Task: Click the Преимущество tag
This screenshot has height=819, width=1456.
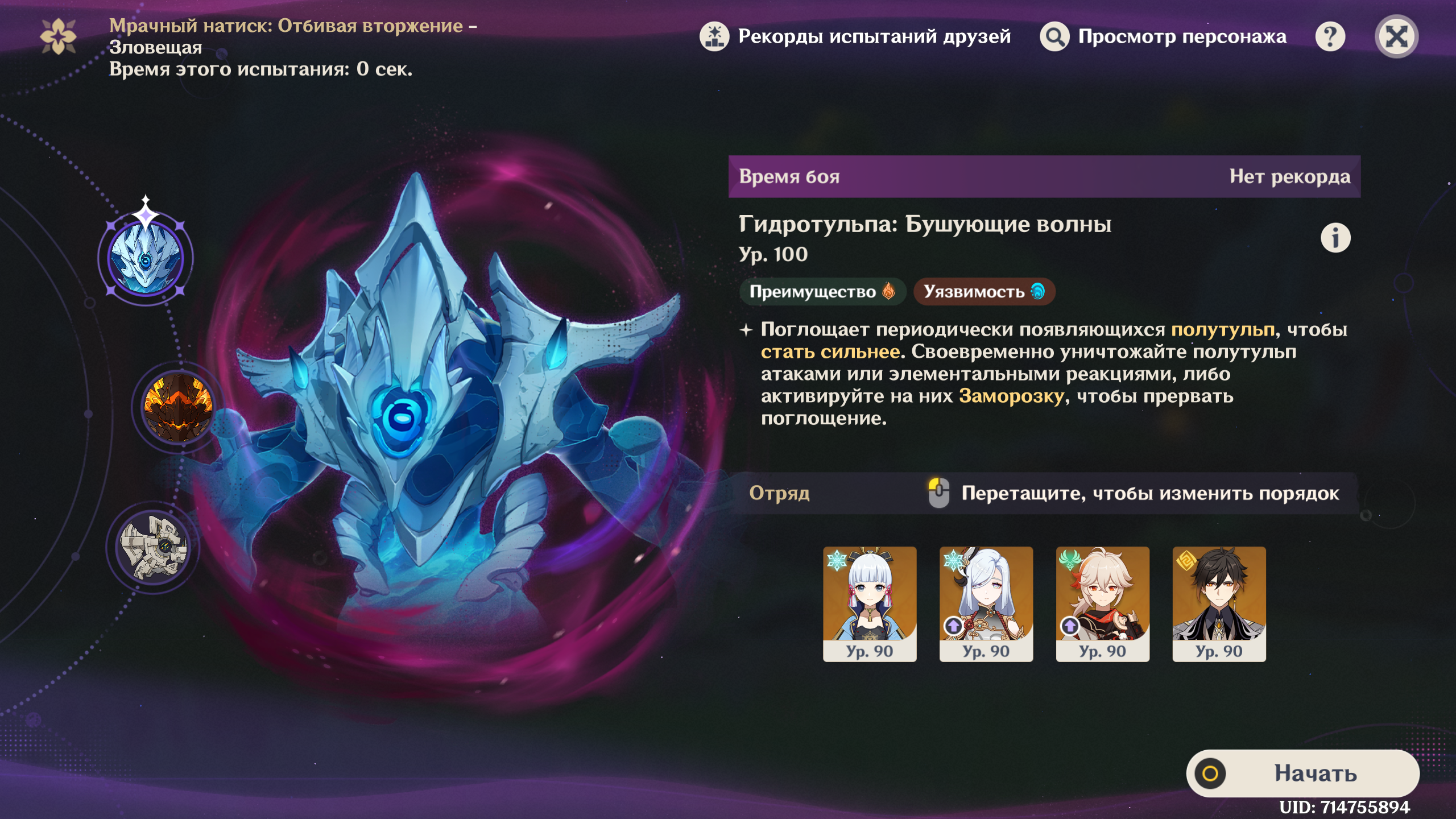Action: [x=822, y=291]
